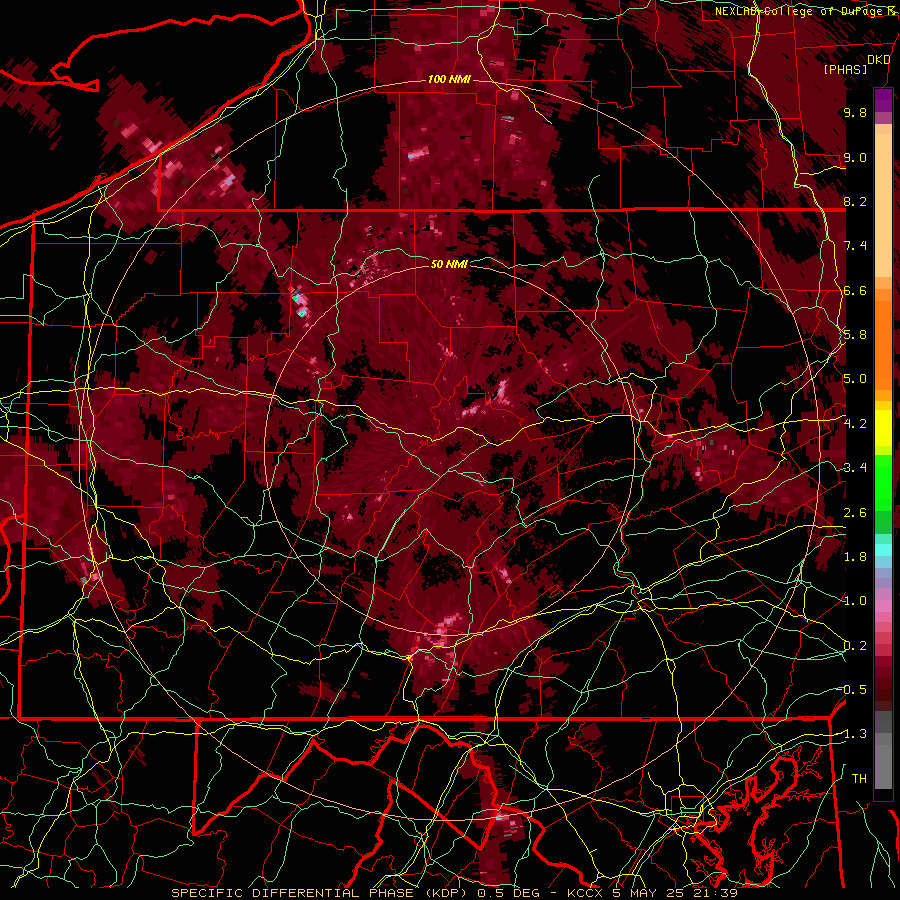This screenshot has width=900, height=900.
Task: Click the 7.4 scale value
Action: [x=855, y=246]
